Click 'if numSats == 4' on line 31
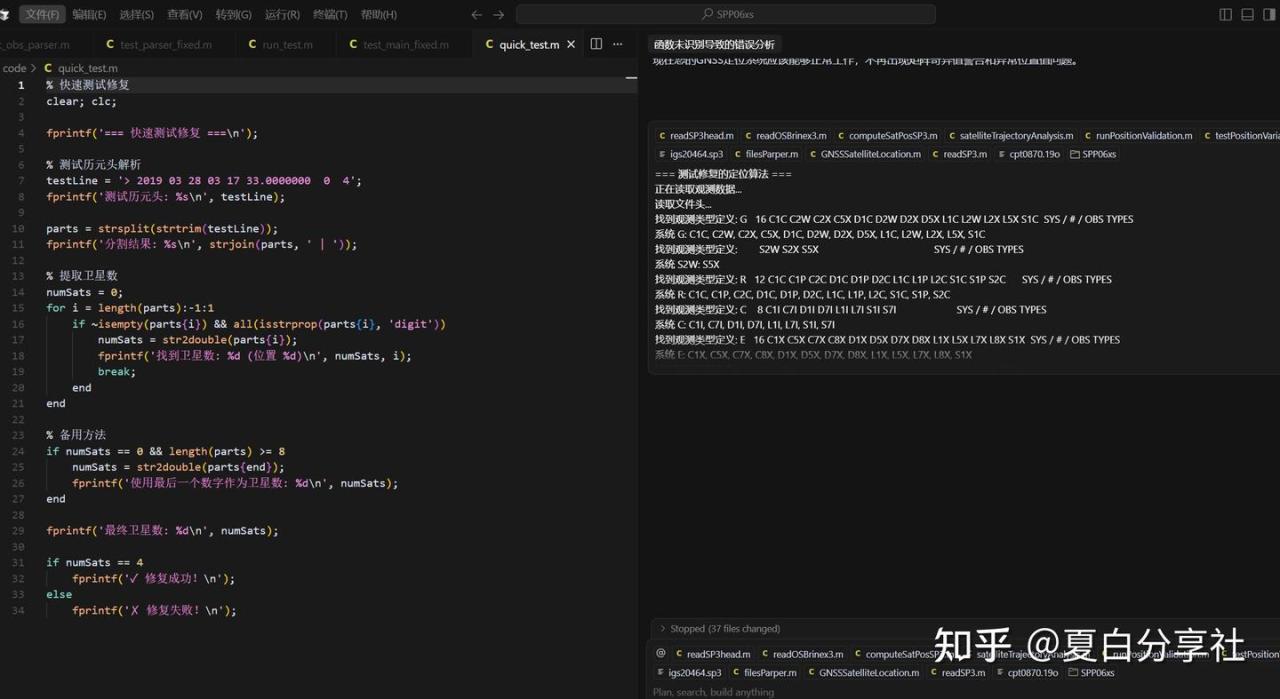This screenshot has height=699, width=1280. (x=94, y=562)
